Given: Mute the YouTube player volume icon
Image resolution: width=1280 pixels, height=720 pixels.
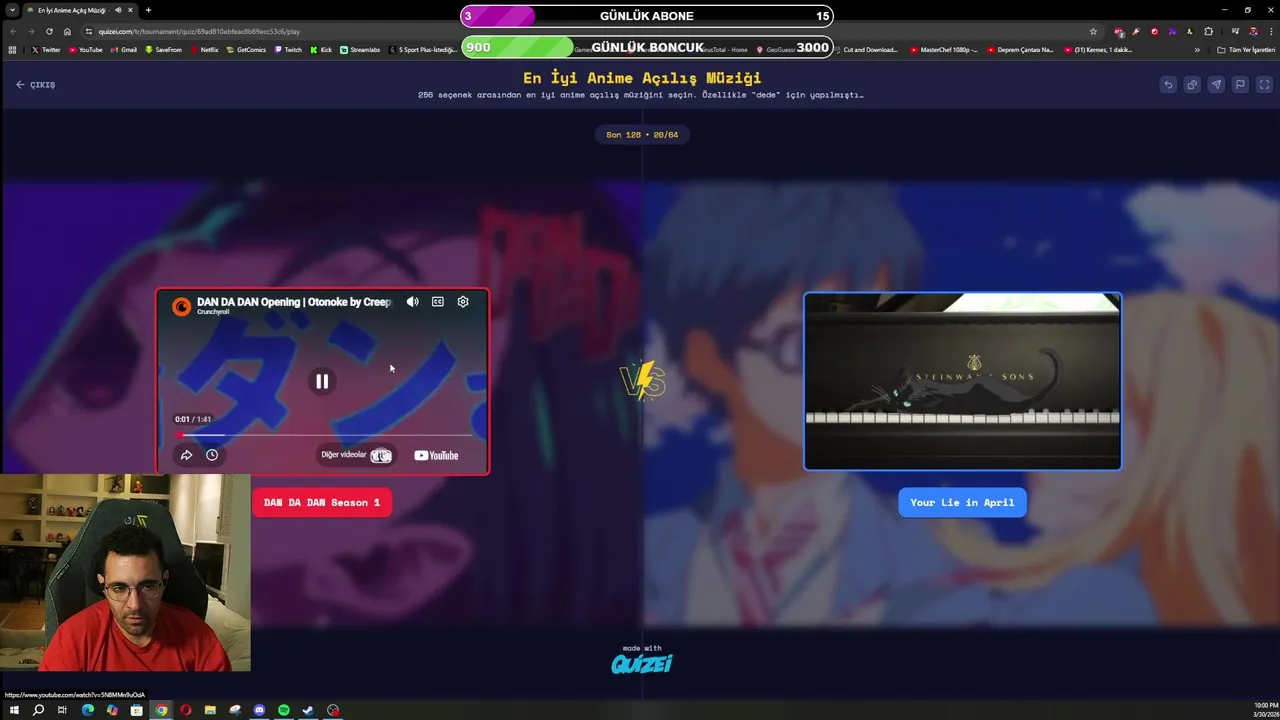Looking at the screenshot, I should [412, 302].
